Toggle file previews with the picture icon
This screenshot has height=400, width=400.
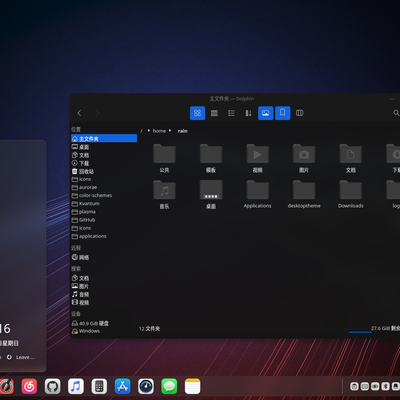tap(266, 113)
